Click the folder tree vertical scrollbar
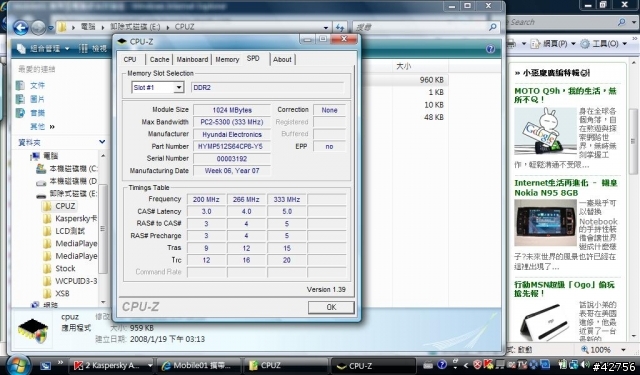 tap(103, 229)
